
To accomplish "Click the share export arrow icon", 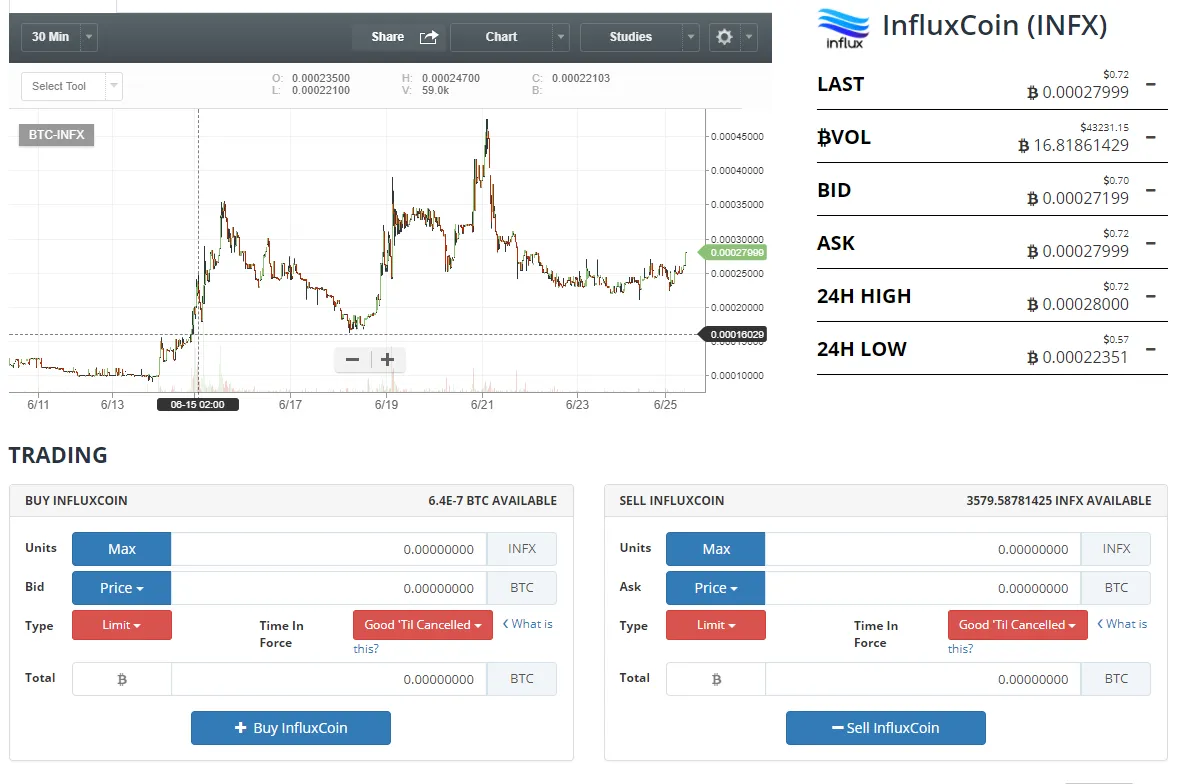I will click(x=429, y=37).
